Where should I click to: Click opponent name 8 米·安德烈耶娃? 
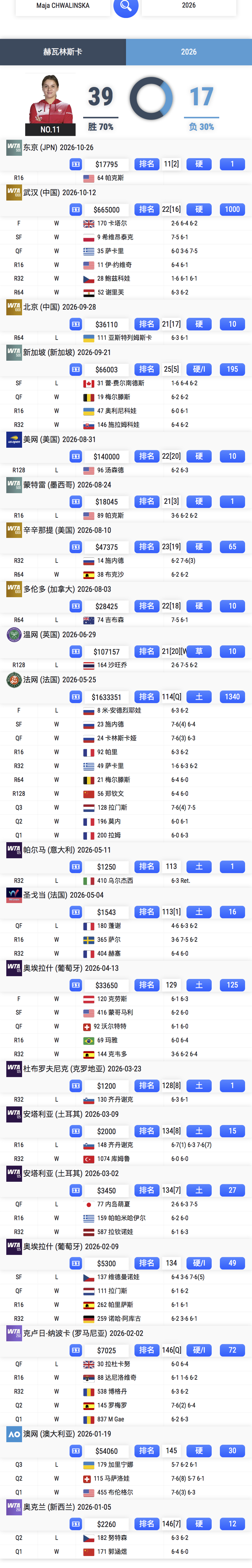119,711
